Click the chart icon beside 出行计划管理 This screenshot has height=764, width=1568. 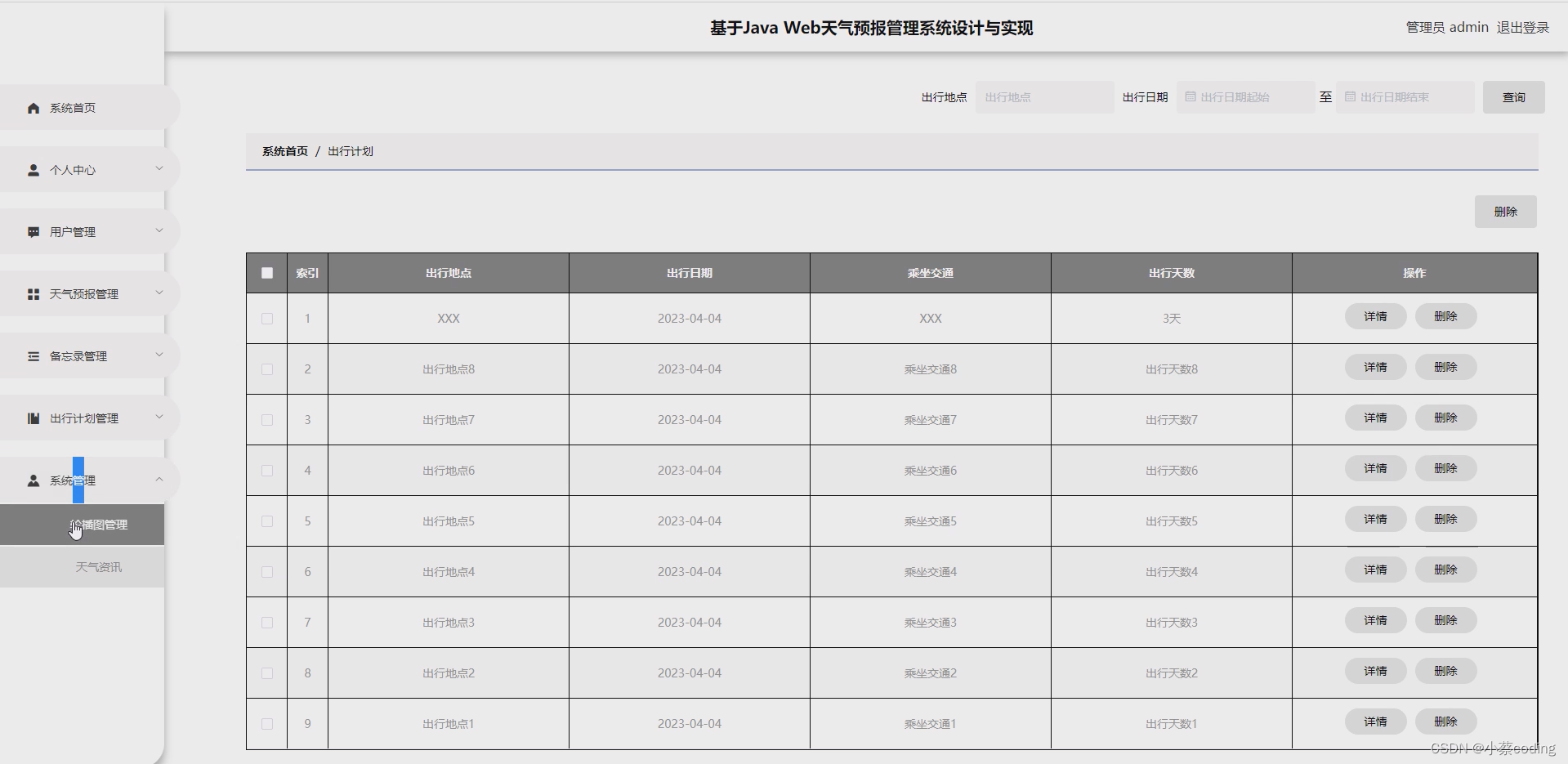point(34,418)
